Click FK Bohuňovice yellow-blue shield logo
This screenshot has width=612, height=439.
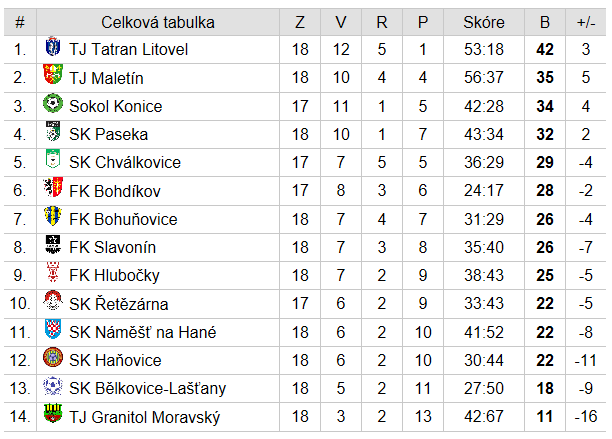click(53, 216)
